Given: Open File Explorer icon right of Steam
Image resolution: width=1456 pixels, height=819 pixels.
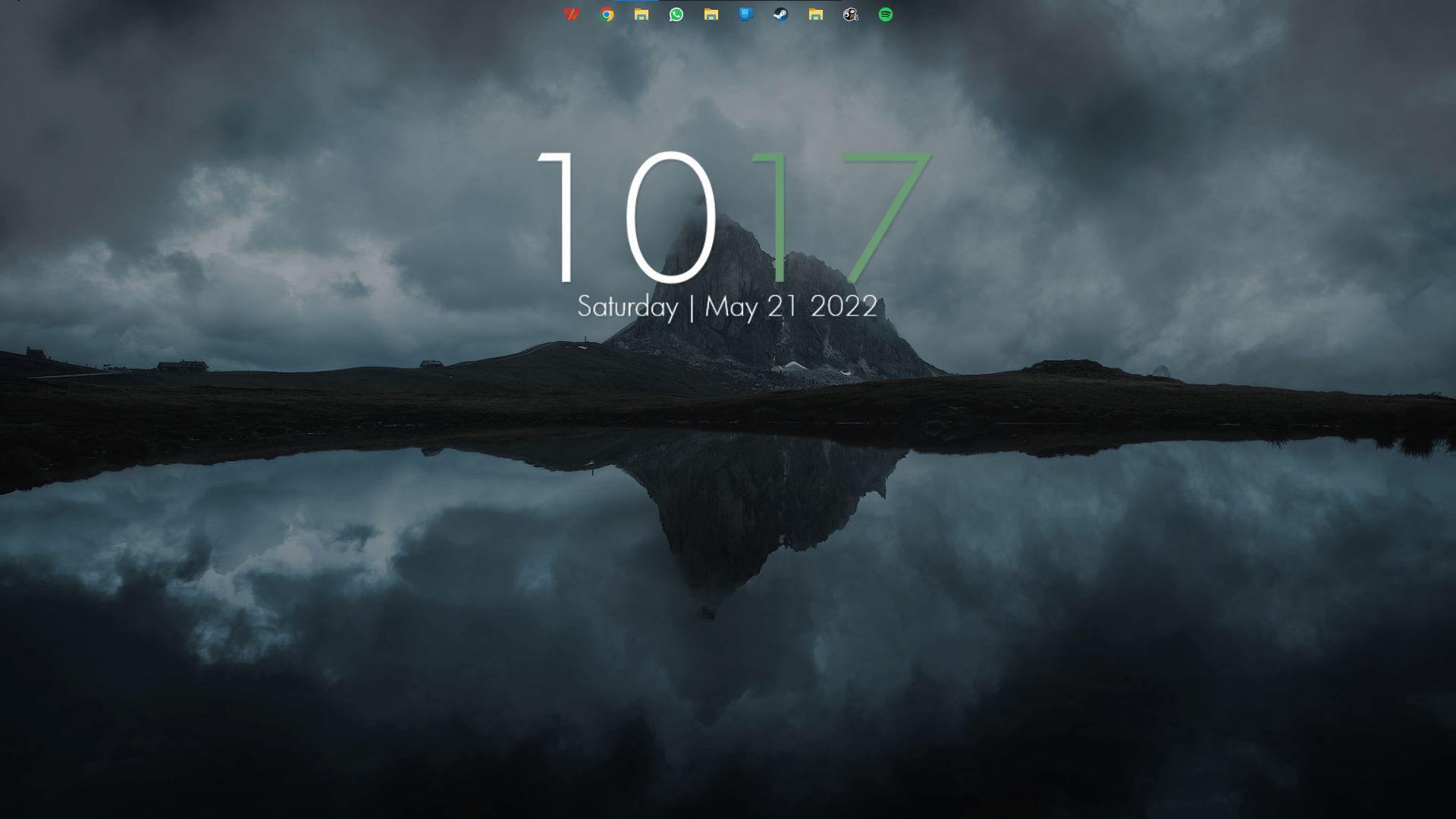Looking at the screenshot, I should [816, 14].
